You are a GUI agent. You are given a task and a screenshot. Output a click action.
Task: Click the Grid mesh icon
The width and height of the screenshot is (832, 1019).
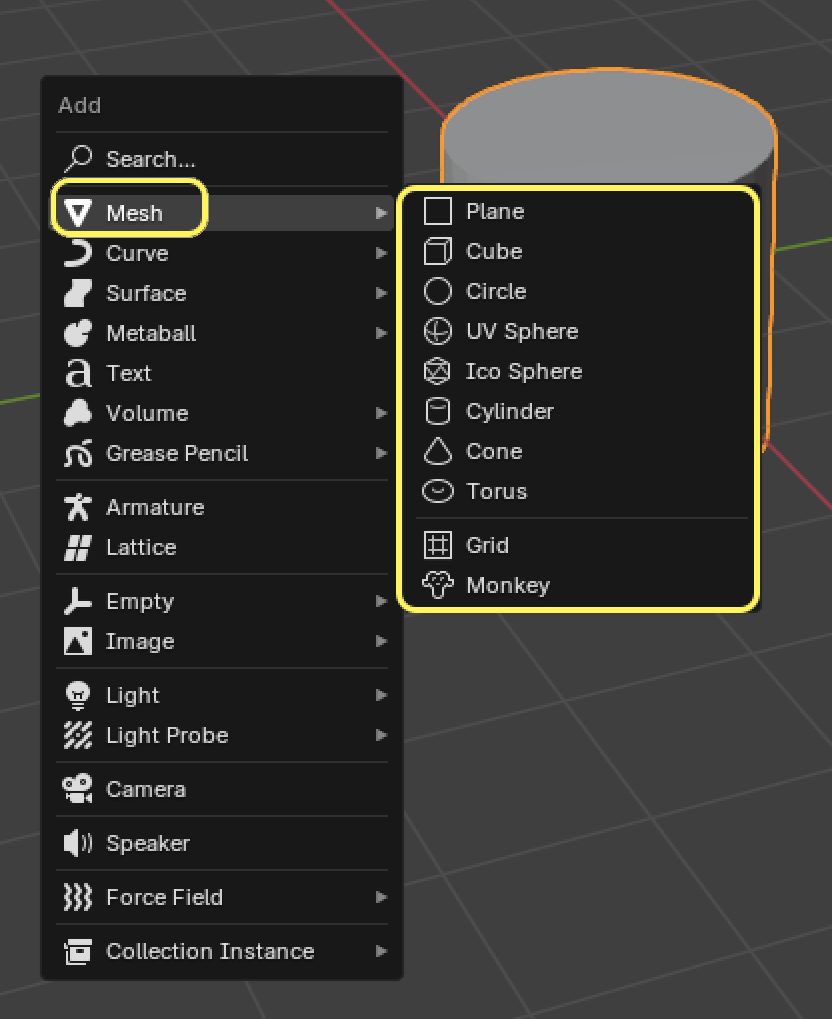pyautogui.click(x=438, y=545)
